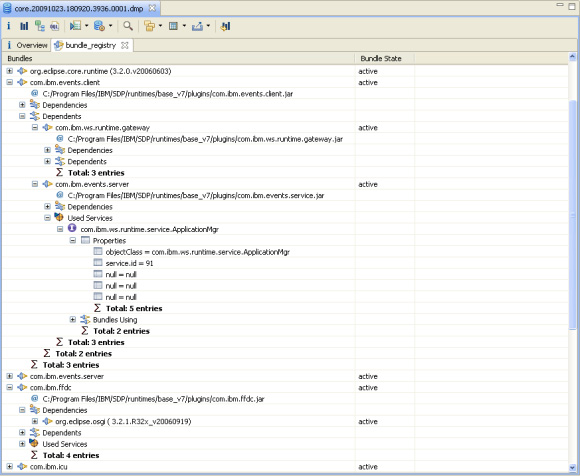Screen dimensions: 580x476
Task: Expand Dependents under com.ibm.ffdc
Action: [x=22, y=433]
